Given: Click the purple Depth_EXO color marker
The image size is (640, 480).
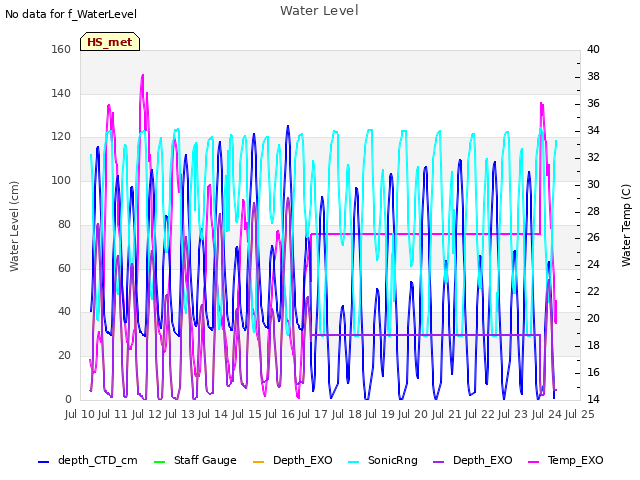Looking at the screenshot, I should point(438,462).
